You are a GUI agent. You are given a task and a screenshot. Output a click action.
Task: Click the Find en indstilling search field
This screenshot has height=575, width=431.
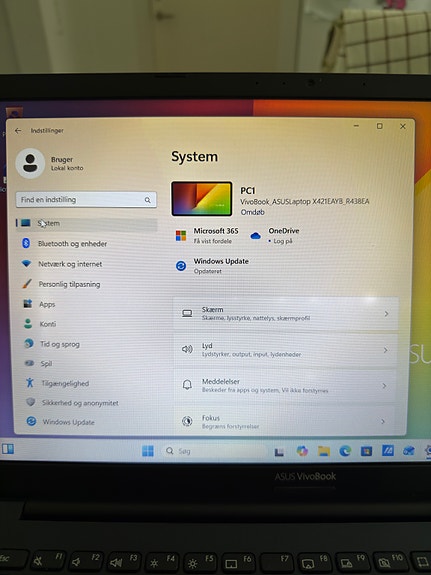coord(86,199)
